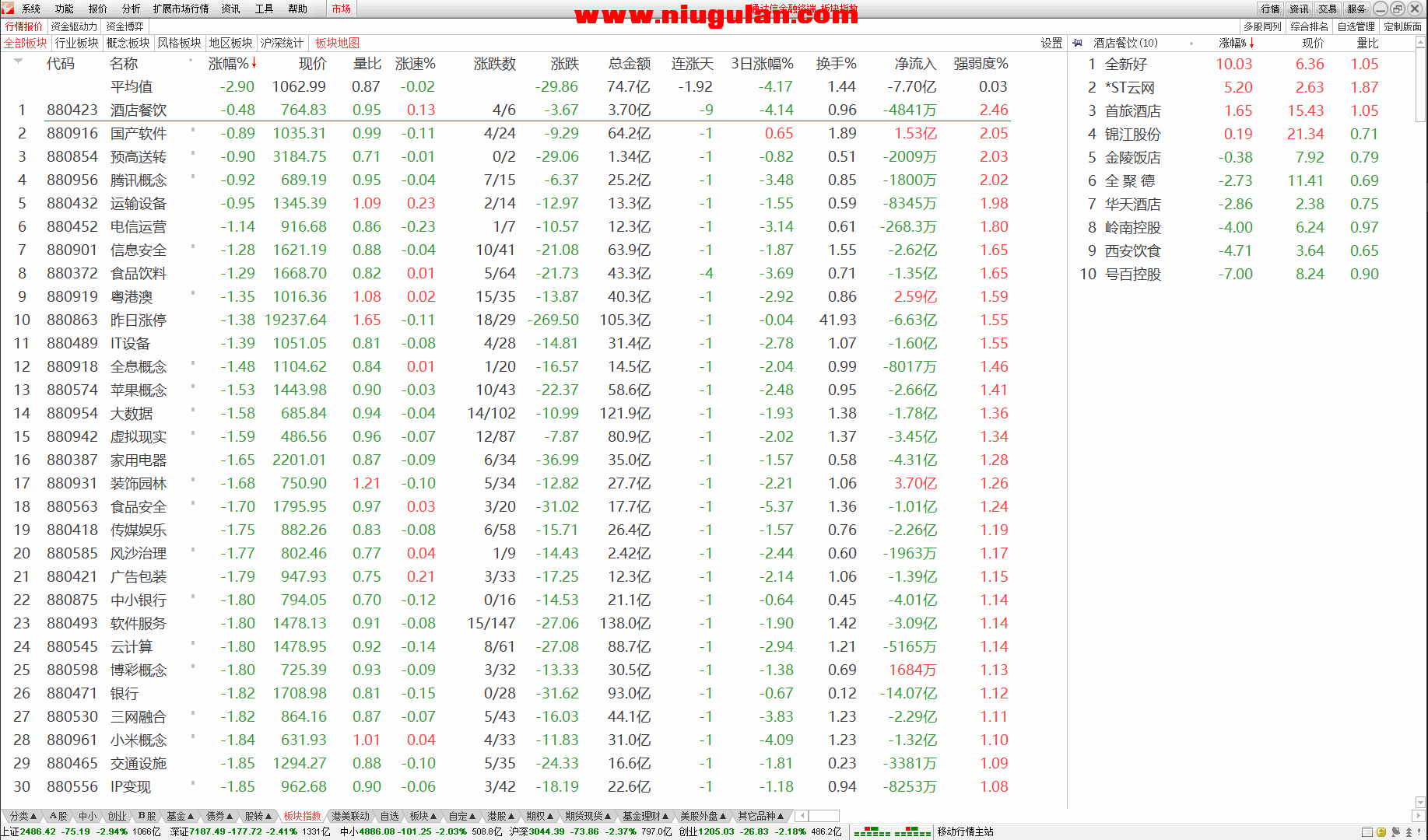Select the 板块指数 bottom tab
This screenshot has width=1428, height=840.
click(x=303, y=816)
